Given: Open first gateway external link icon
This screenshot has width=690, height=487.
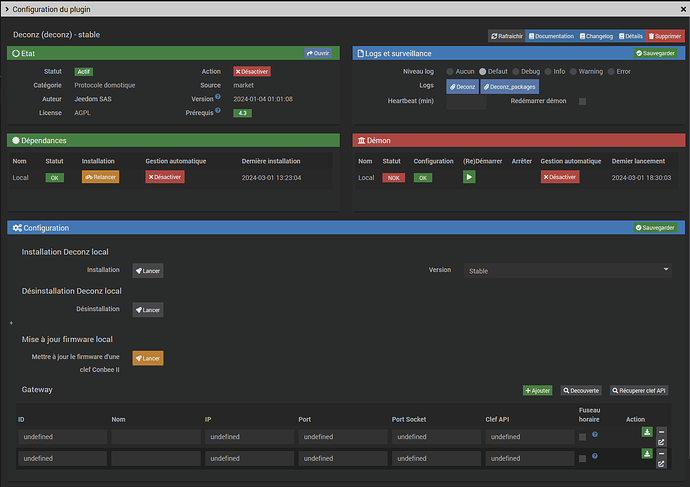Looking at the screenshot, I should [x=661, y=442].
